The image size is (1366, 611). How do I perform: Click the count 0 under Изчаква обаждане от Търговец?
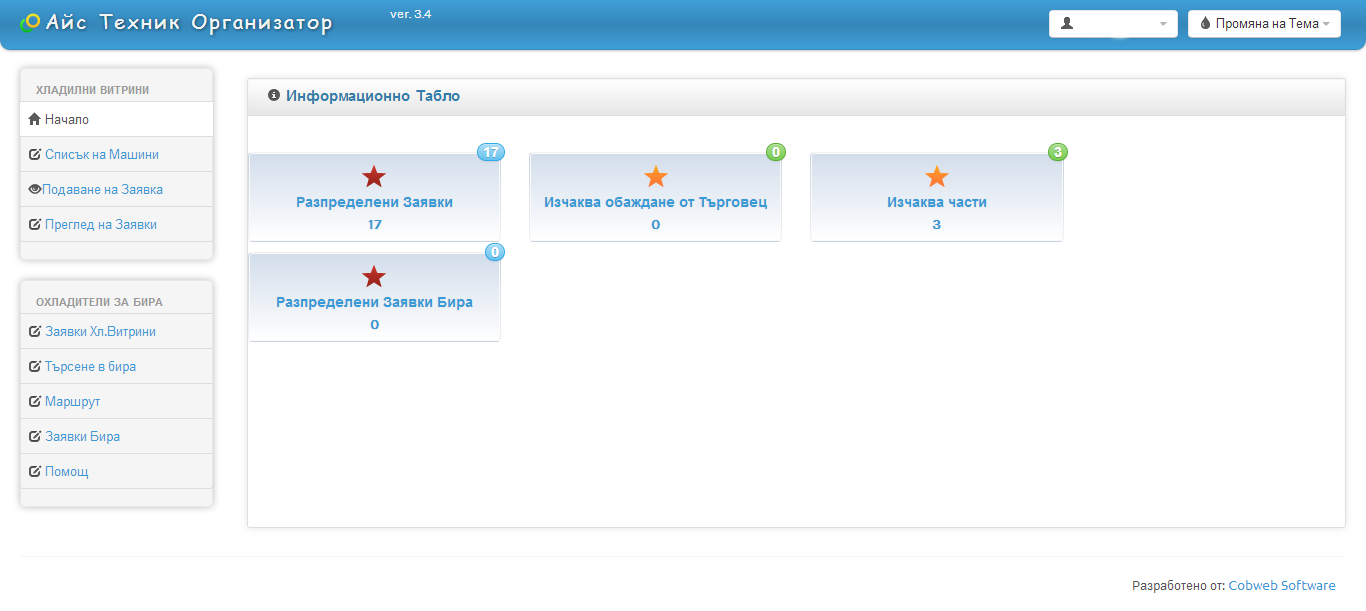pyautogui.click(x=655, y=225)
